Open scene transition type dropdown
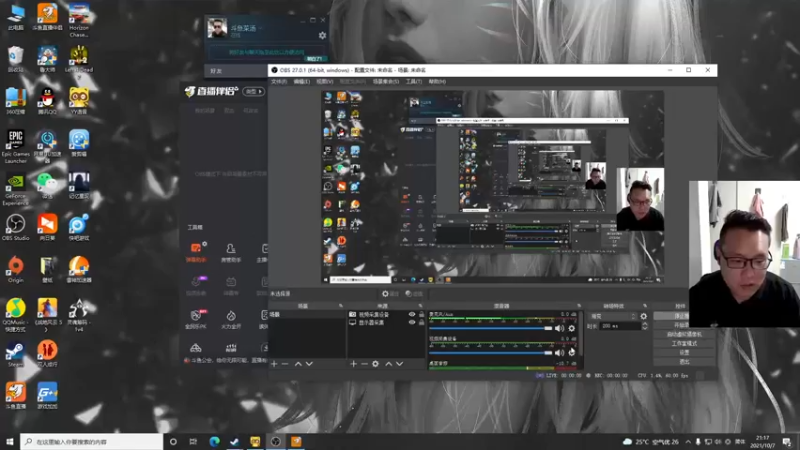800x450 pixels. (613, 316)
